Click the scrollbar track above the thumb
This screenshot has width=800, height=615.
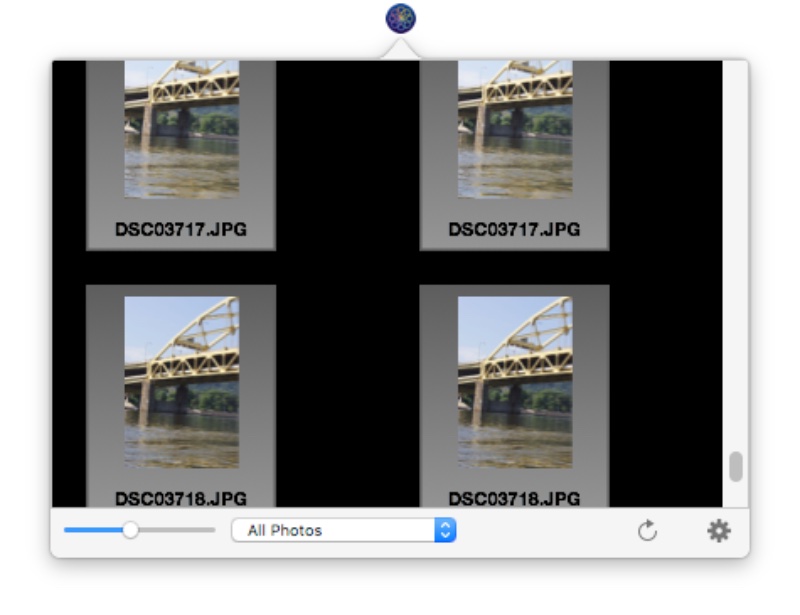[736, 250]
